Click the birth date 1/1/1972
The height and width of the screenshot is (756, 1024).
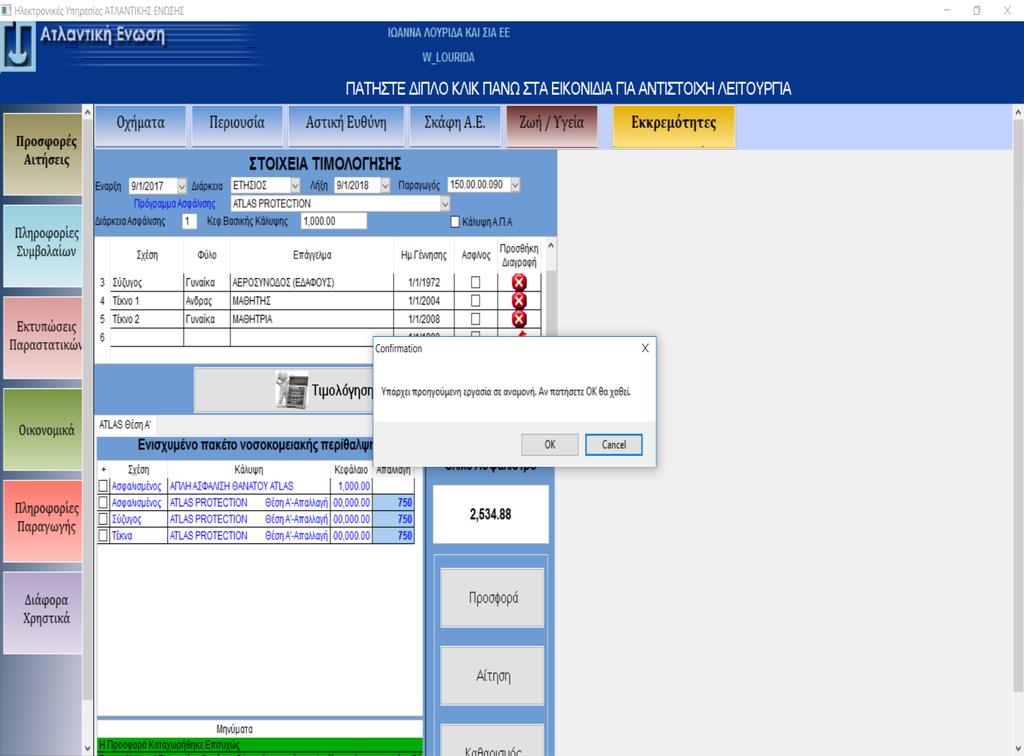[424, 282]
